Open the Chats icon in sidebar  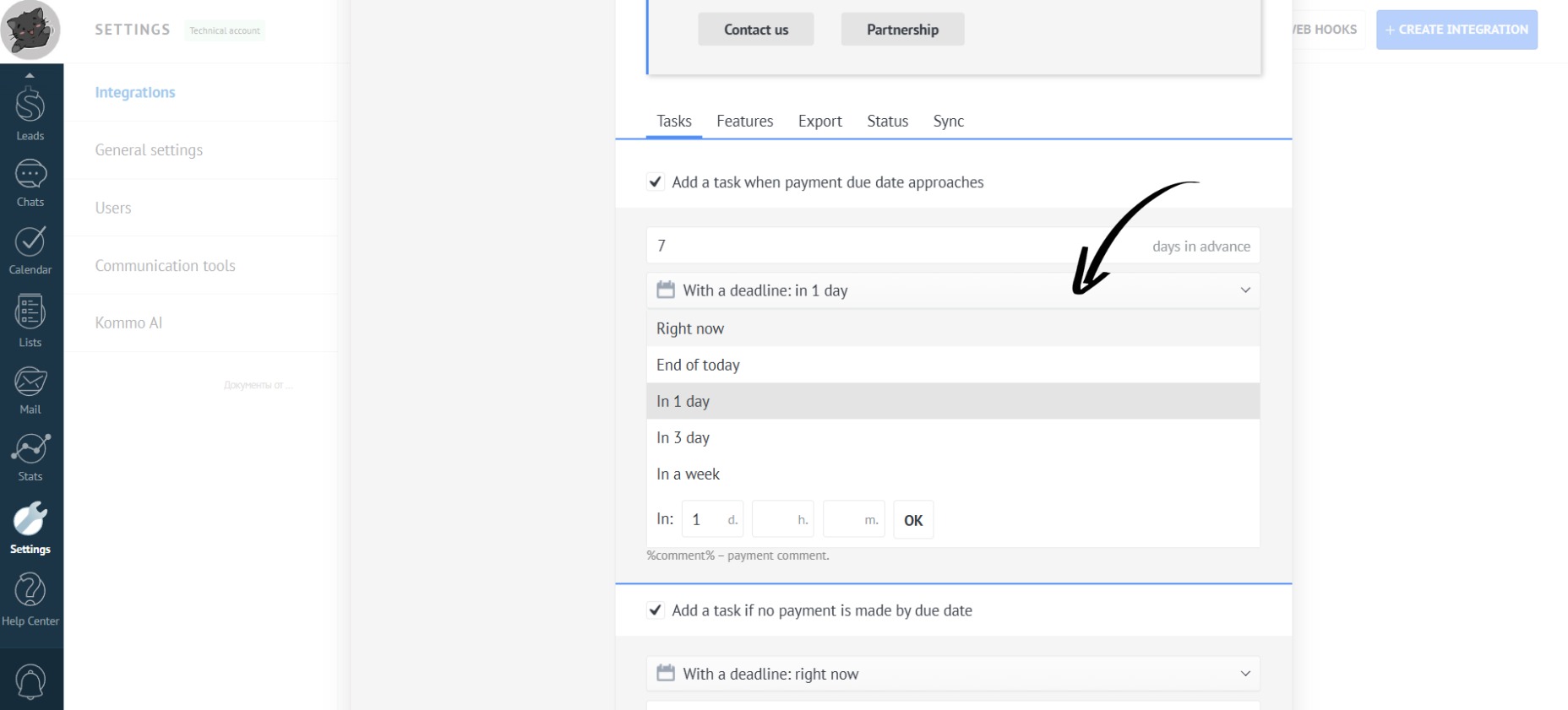click(x=30, y=182)
